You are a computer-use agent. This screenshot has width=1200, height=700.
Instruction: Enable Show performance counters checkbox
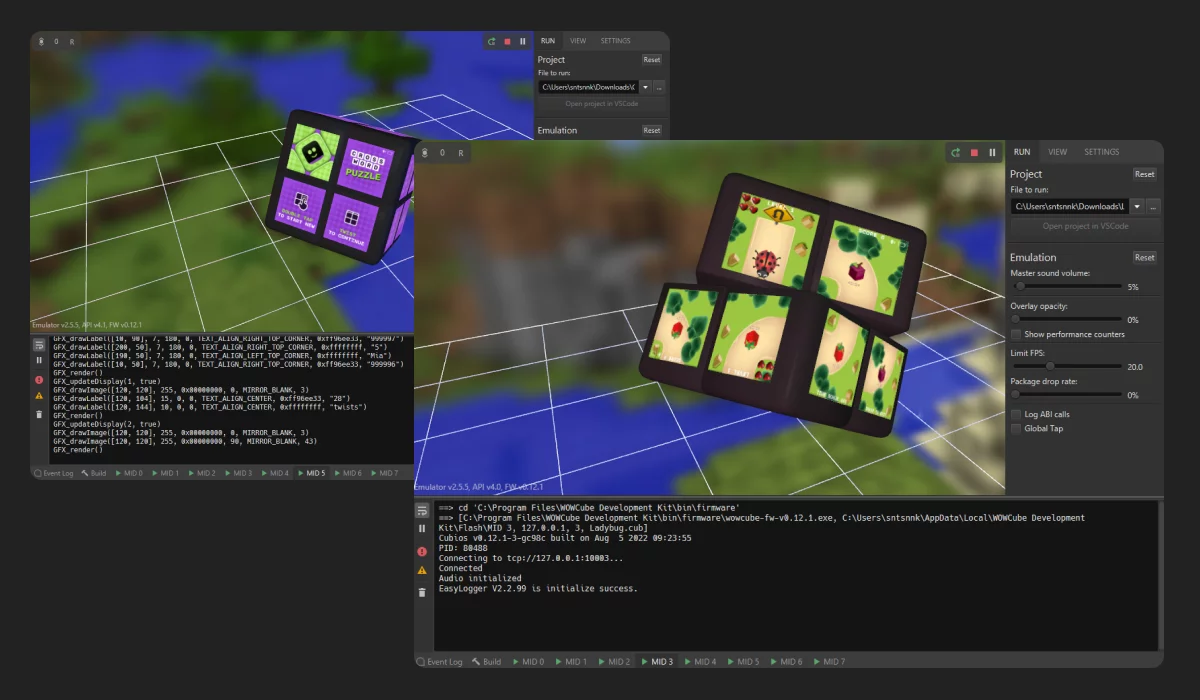point(1016,334)
